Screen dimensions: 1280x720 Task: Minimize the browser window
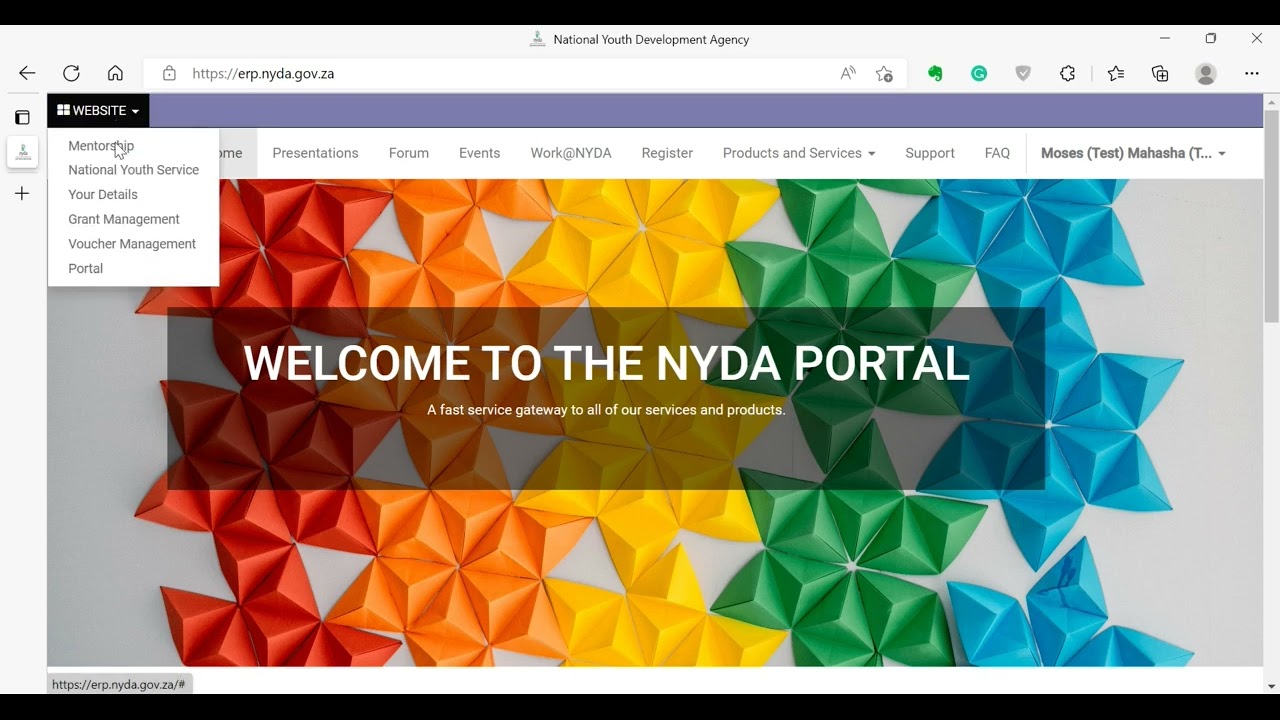(x=1165, y=38)
